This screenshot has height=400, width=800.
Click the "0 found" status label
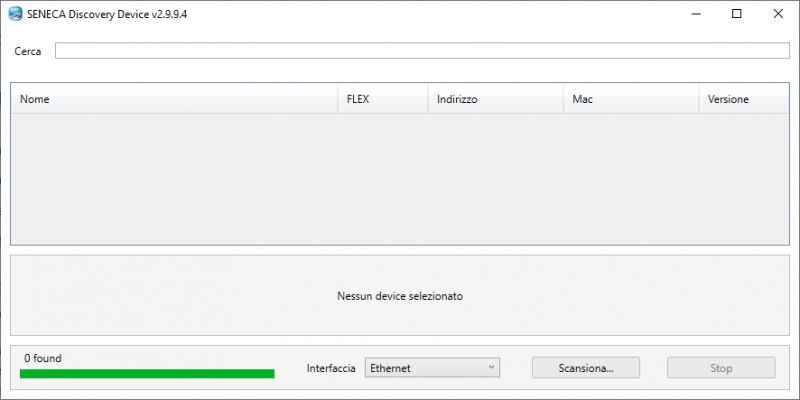click(43, 357)
